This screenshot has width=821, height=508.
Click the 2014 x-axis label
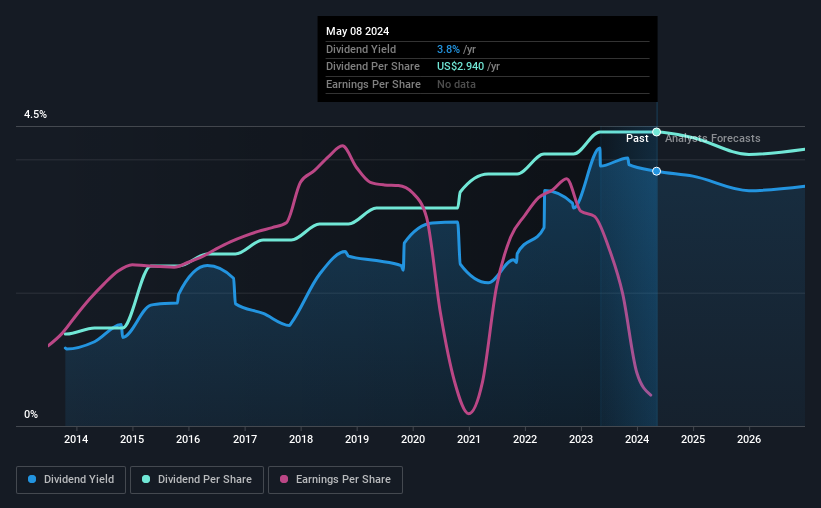76,439
